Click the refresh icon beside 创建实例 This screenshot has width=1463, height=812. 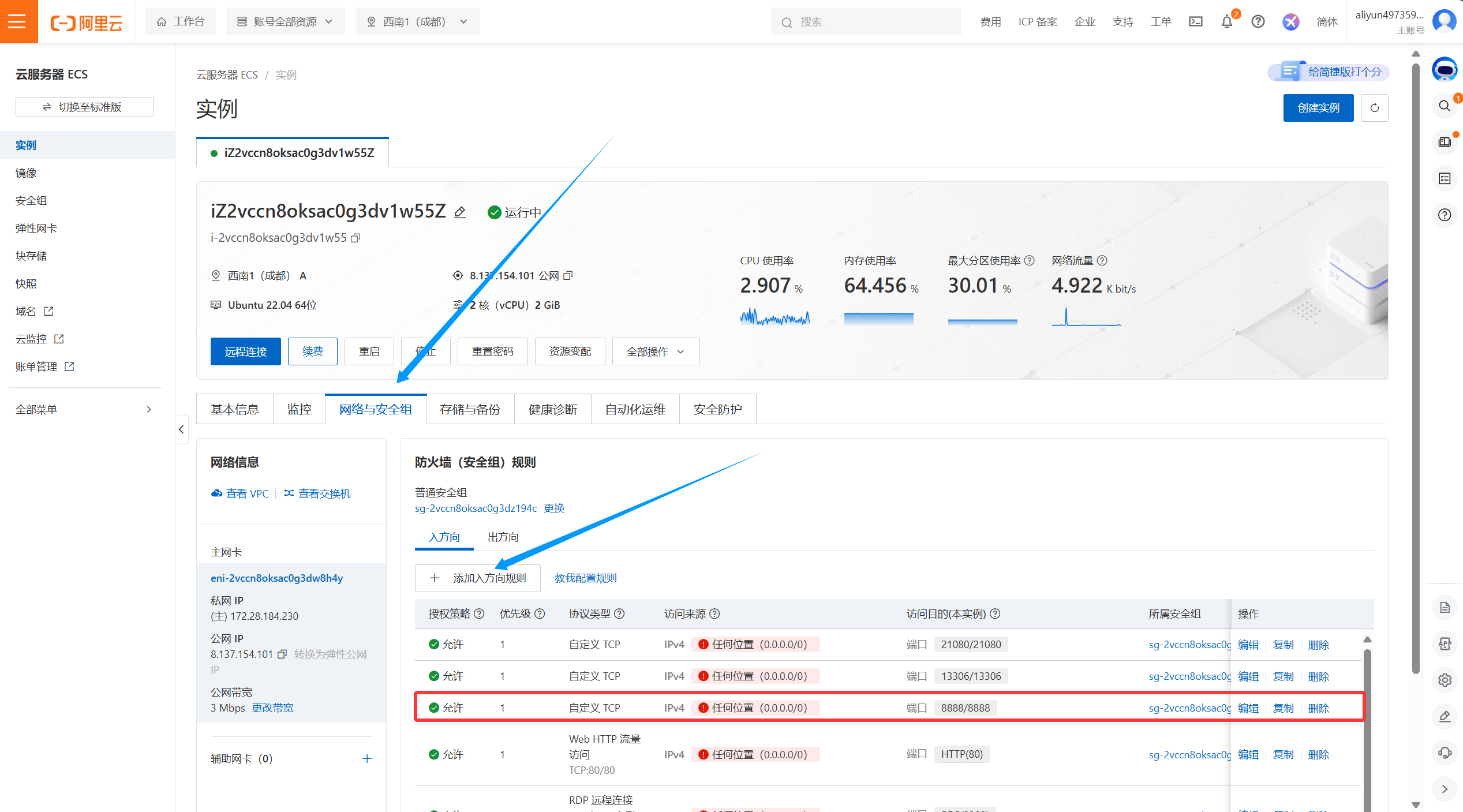[1374, 108]
